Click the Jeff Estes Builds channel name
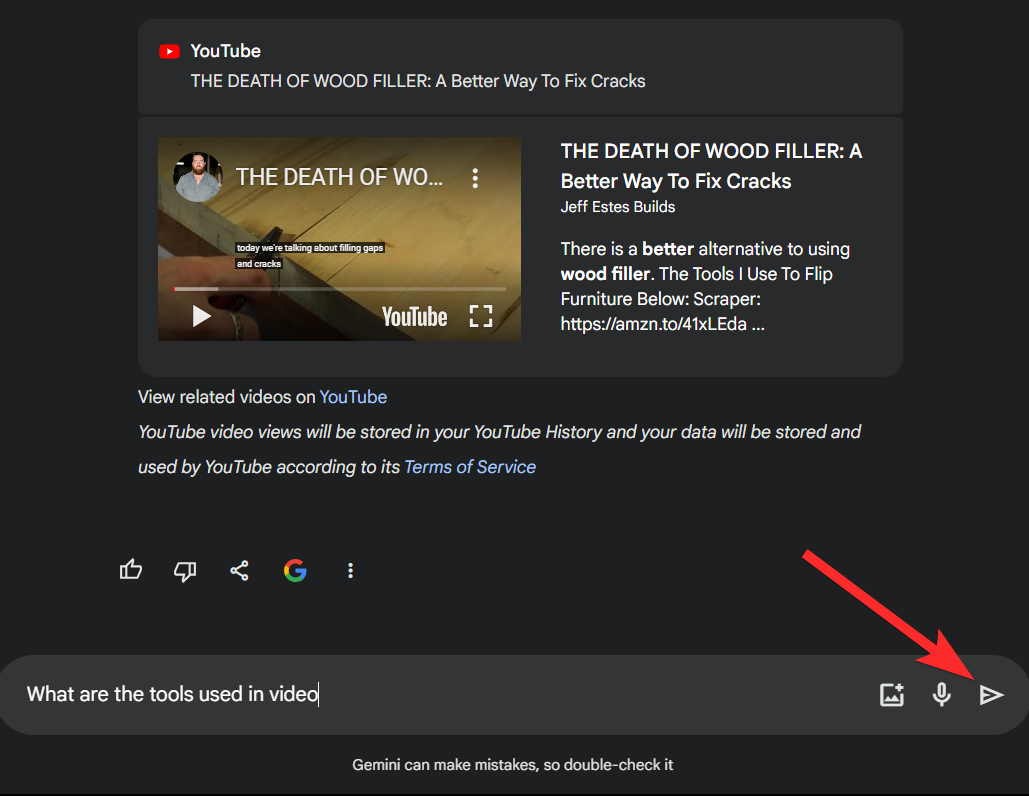Image resolution: width=1029 pixels, height=796 pixels. click(x=617, y=207)
